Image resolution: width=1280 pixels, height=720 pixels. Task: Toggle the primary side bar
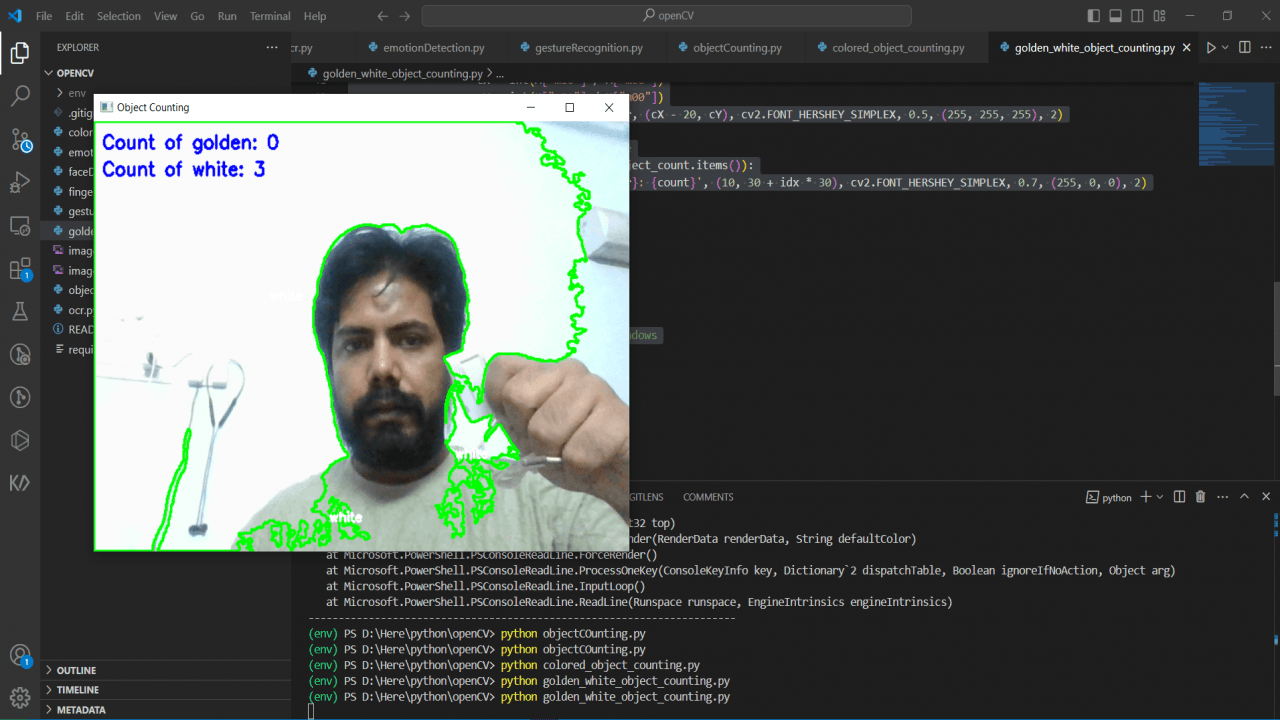(x=1093, y=16)
